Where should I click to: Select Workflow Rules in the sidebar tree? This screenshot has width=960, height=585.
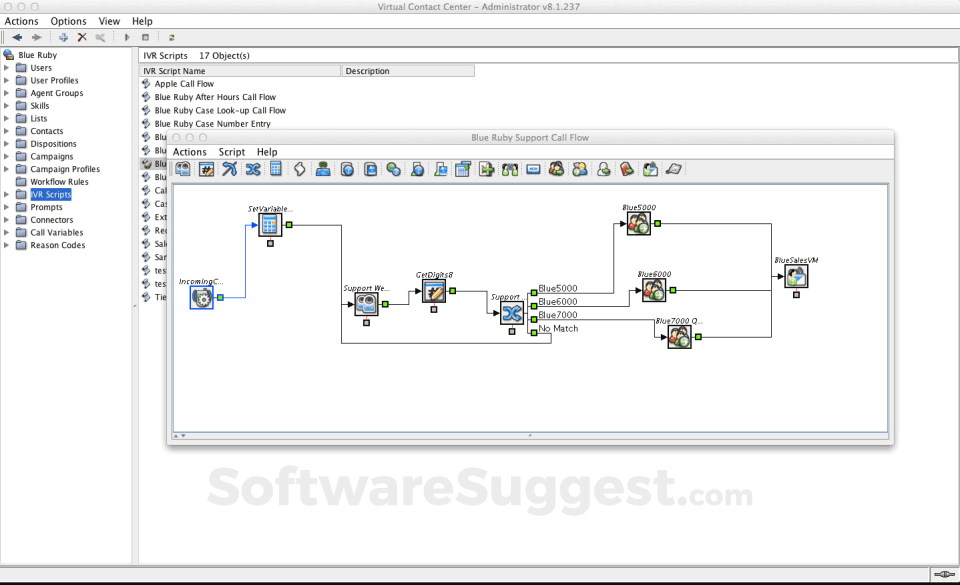click(59, 182)
